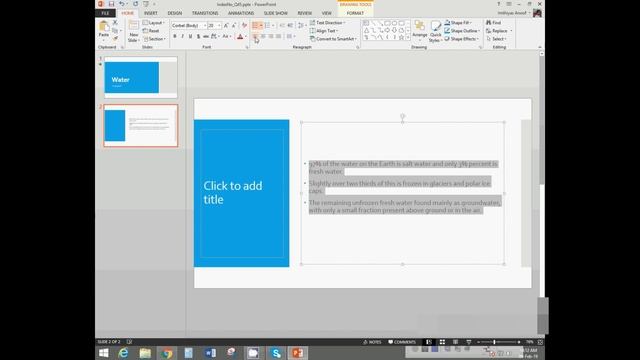Increase the font size
This screenshot has height=360, width=640.
point(226,25)
